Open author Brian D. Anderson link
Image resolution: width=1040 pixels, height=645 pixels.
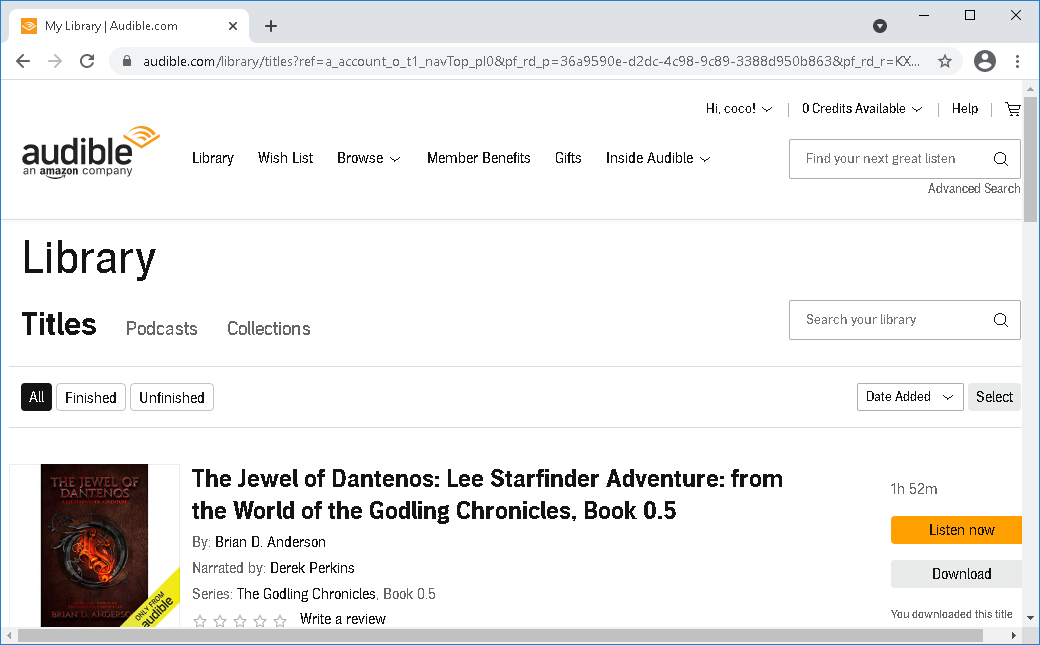point(270,542)
